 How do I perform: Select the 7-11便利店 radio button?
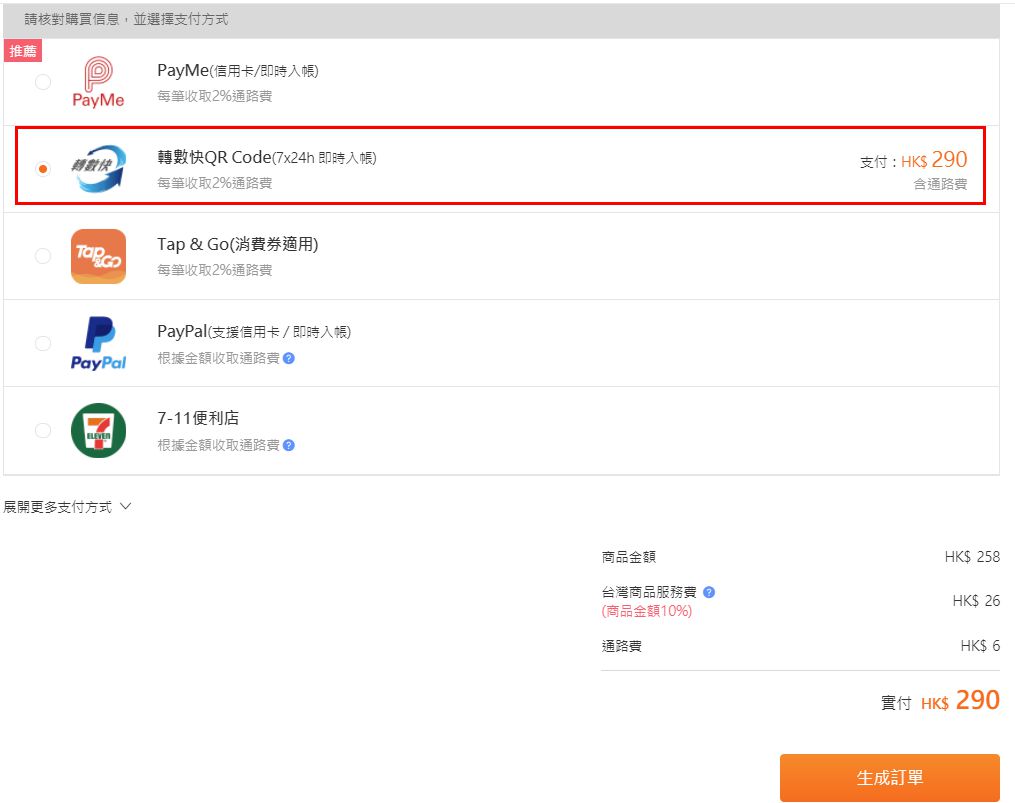pos(43,430)
